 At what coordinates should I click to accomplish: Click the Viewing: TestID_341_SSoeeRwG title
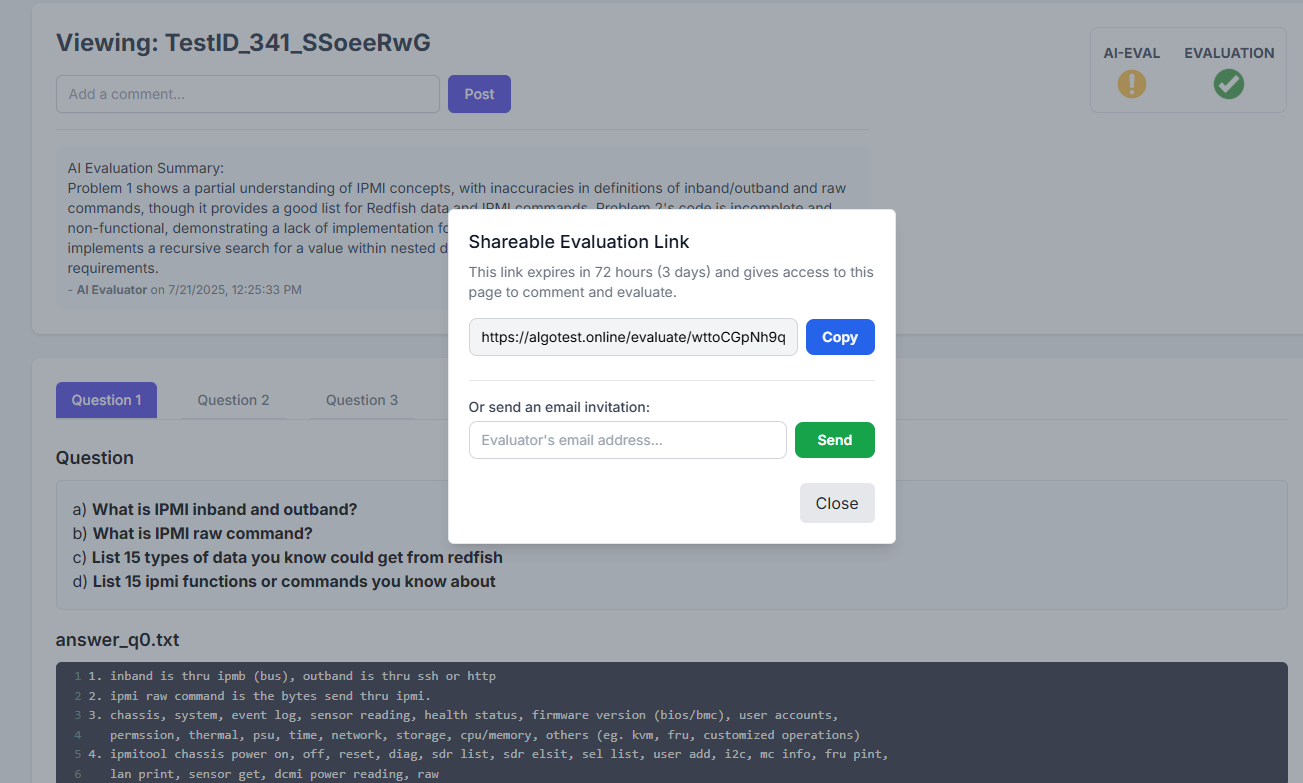(242, 42)
